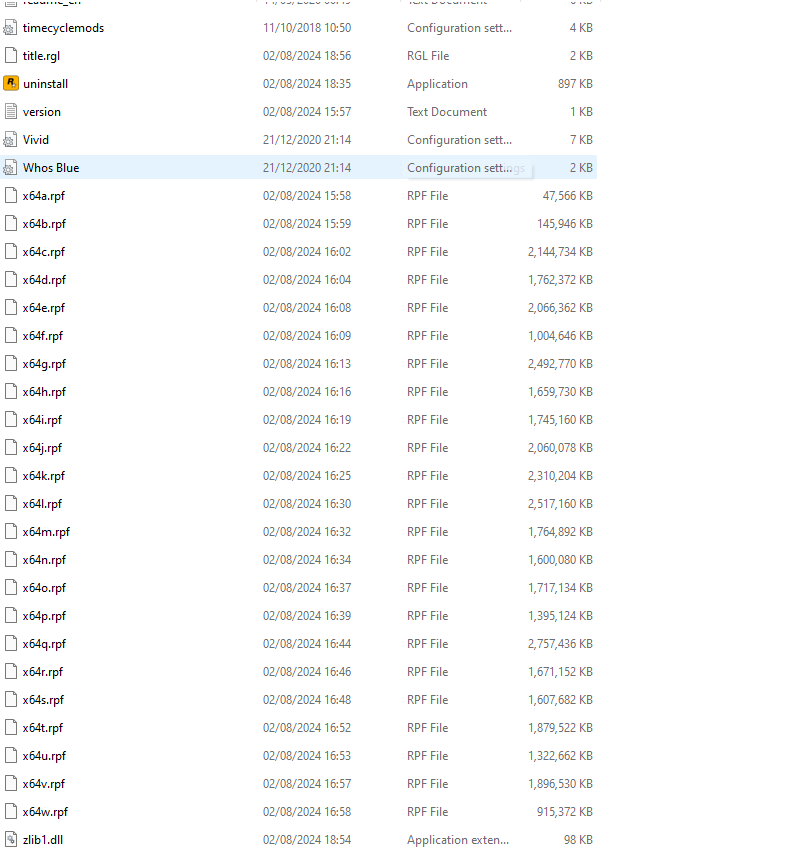Click the size 1,896,530 KB
796x864 pixels.
pyautogui.click(x=560, y=784)
